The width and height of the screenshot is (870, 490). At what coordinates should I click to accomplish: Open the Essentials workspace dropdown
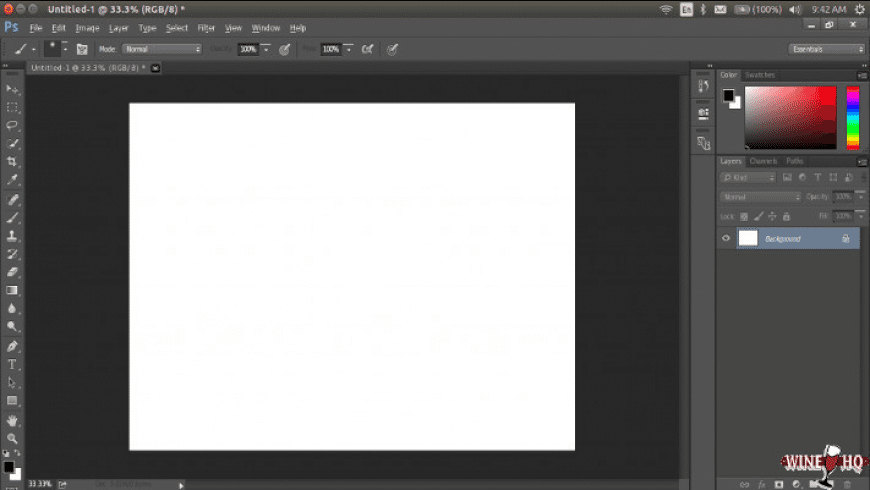[826, 48]
